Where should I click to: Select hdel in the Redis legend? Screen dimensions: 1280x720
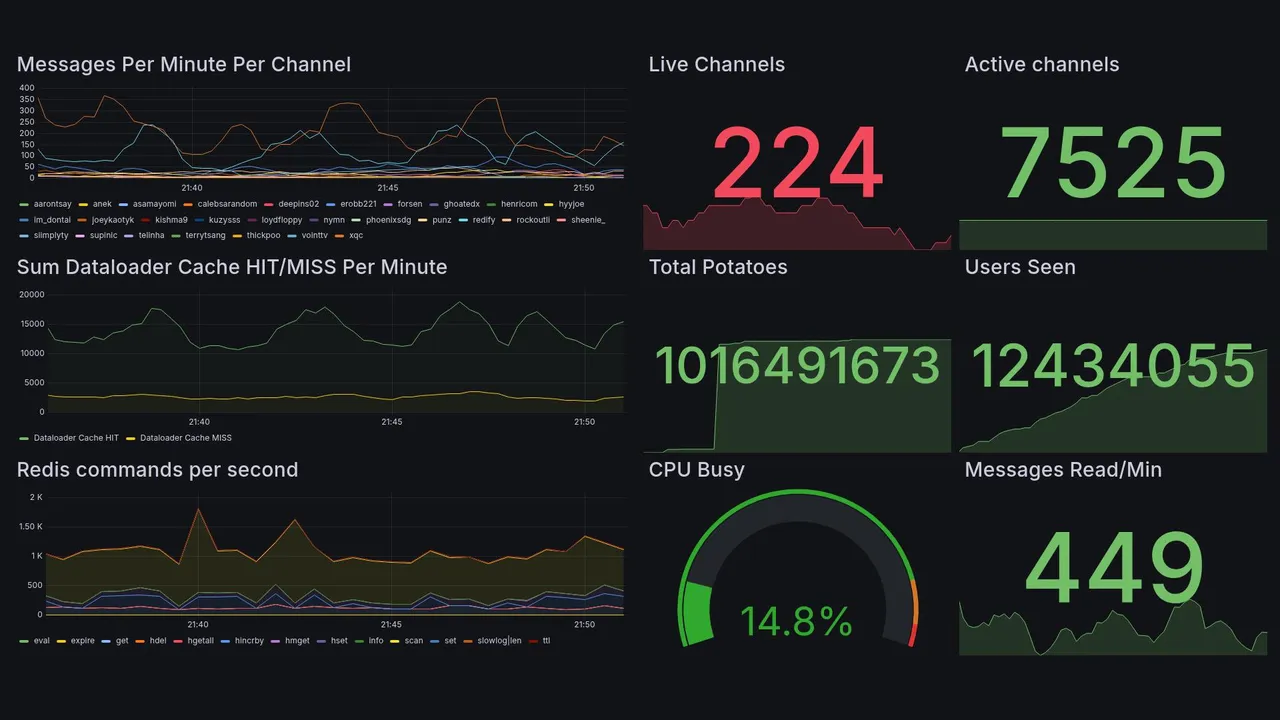(158, 640)
